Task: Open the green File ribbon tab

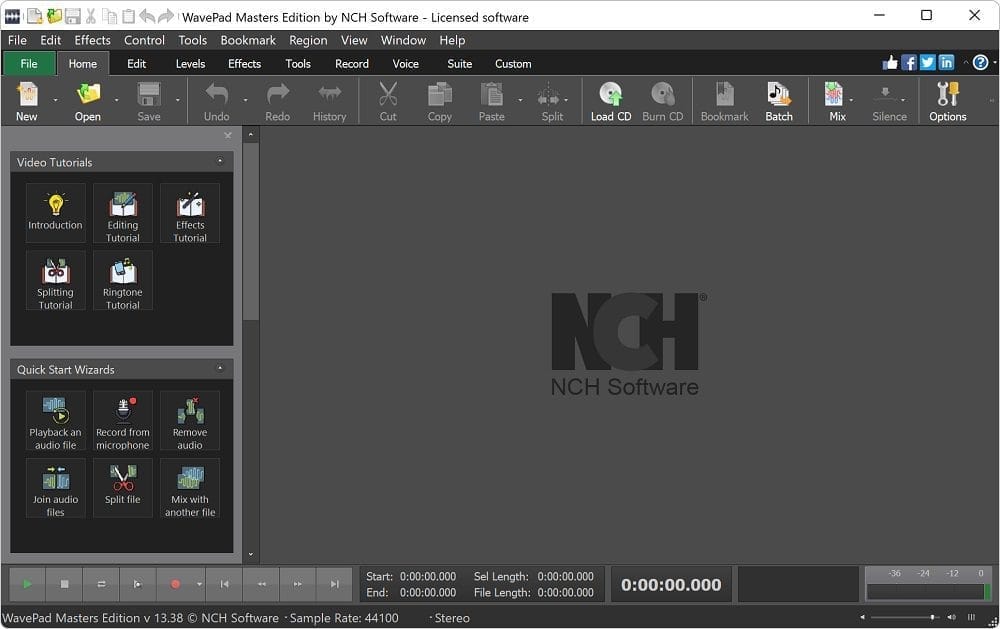Action: coord(29,64)
